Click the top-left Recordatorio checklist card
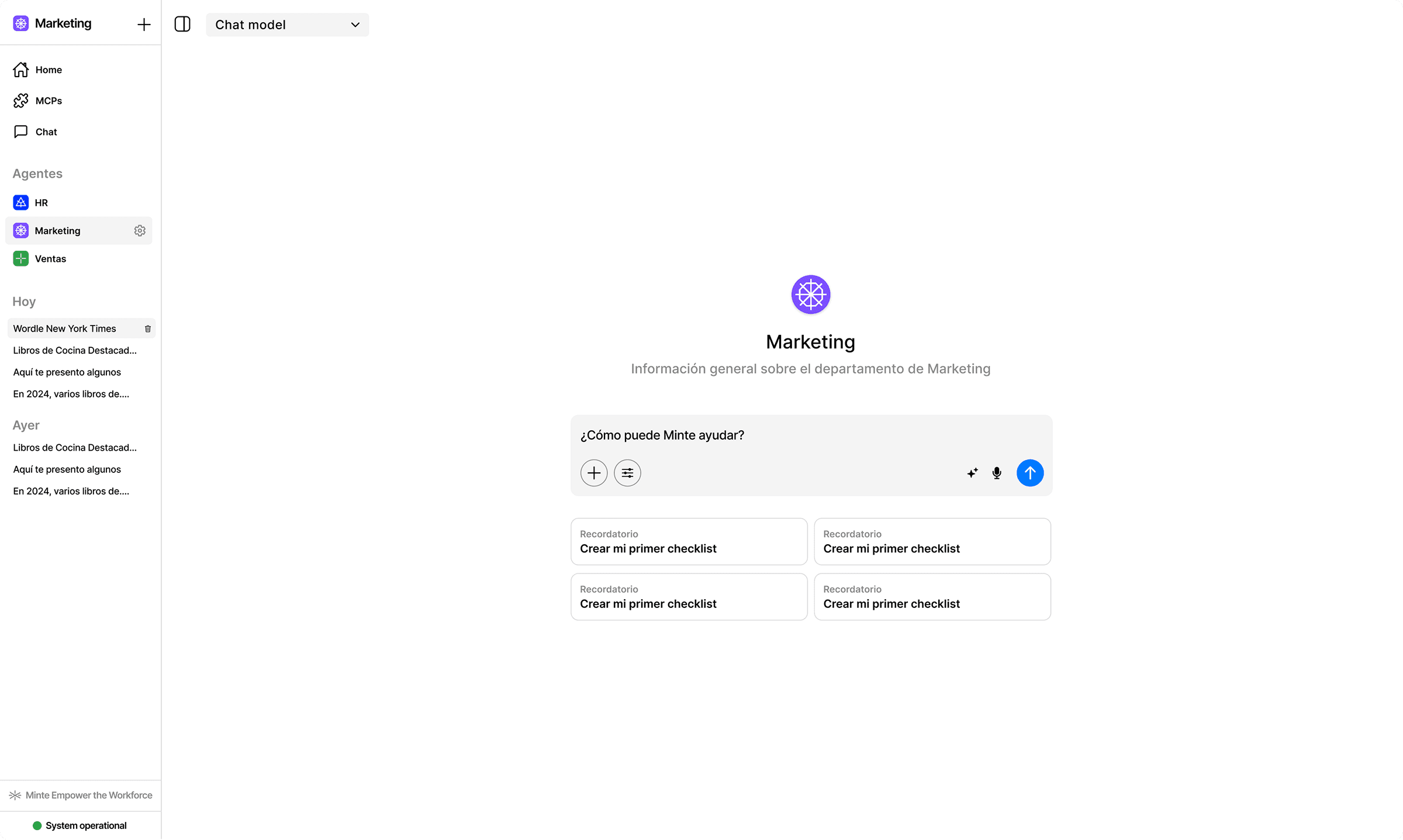Viewport: 1403px width, 840px height. 689,541
